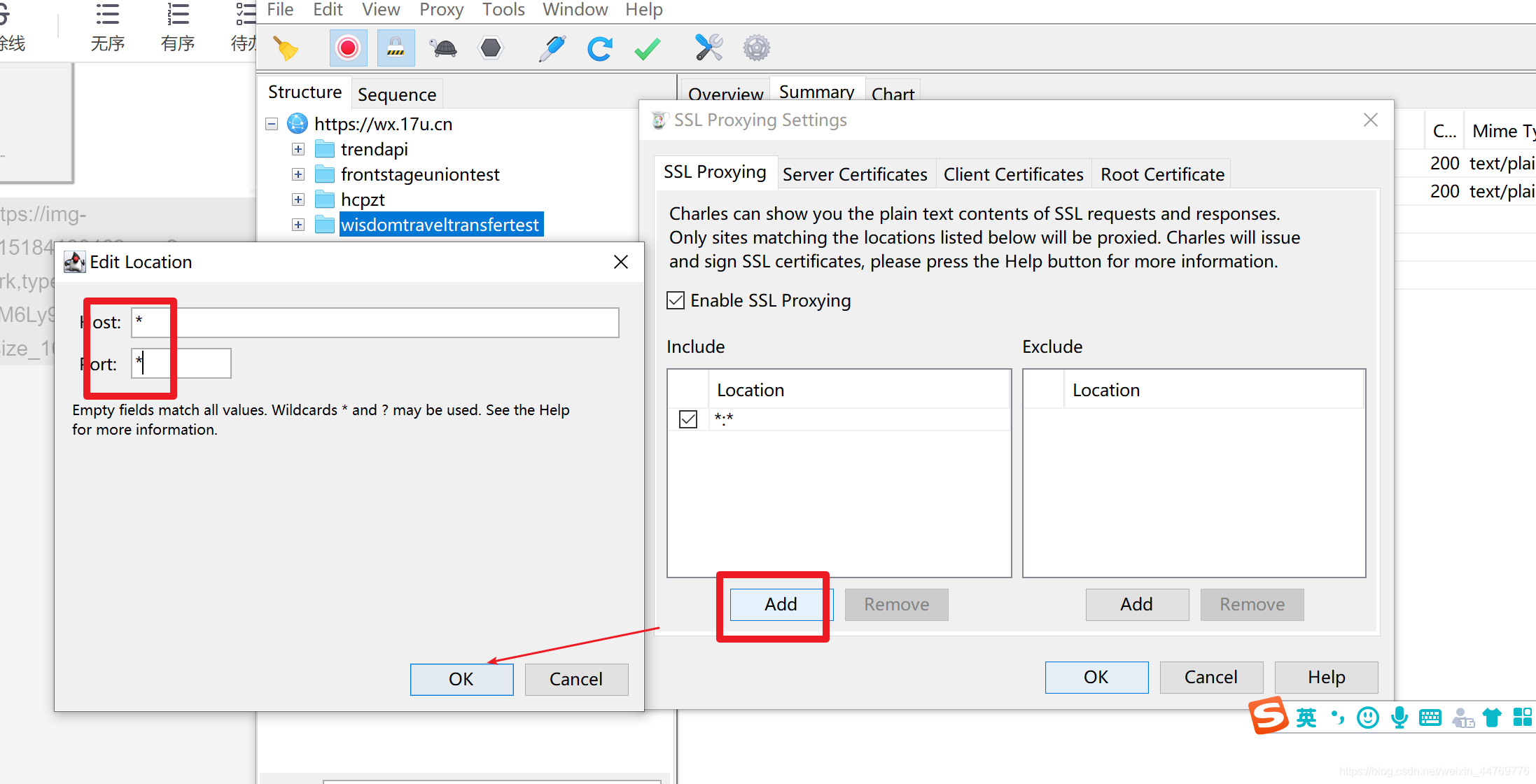Click Remove under the Include list
The image size is (1536, 784).
[x=896, y=604]
